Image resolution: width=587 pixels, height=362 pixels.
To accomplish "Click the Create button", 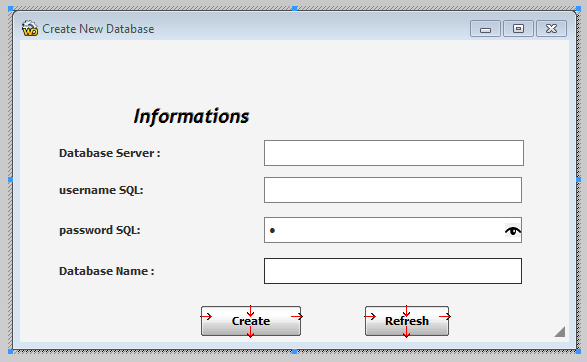I will pyautogui.click(x=251, y=321).
